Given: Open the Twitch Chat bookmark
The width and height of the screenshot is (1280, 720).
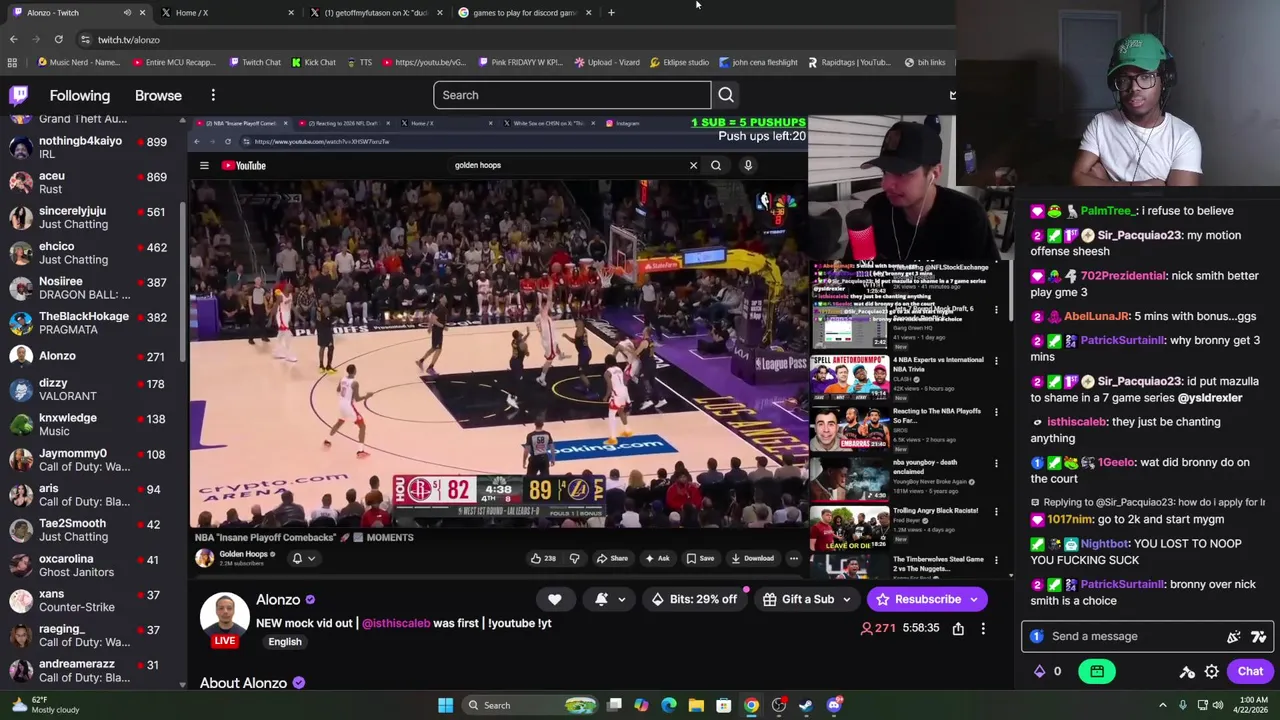Looking at the screenshot, I should coord(254,62).
